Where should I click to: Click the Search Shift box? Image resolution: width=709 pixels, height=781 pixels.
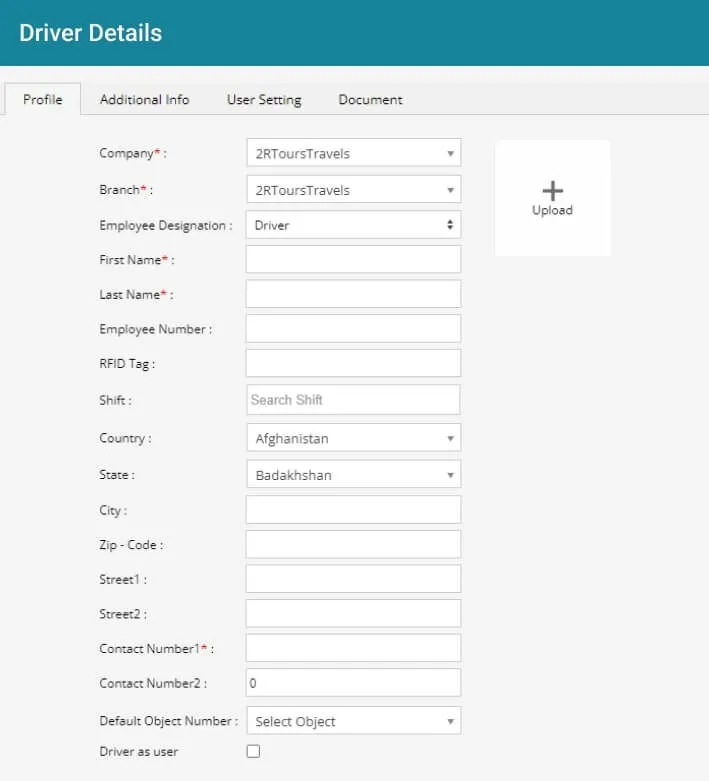click(x=353, y=399)
